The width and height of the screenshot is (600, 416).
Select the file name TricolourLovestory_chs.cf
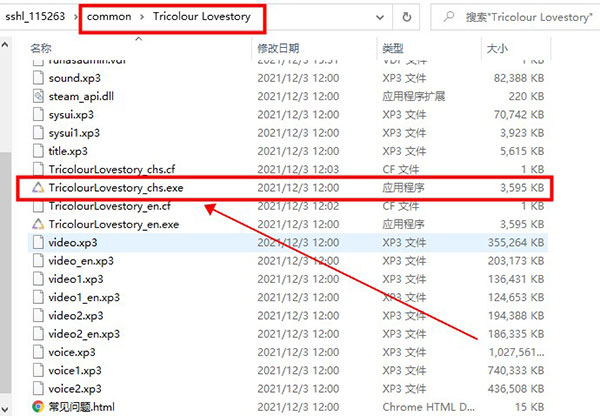[x=112, y=169]
